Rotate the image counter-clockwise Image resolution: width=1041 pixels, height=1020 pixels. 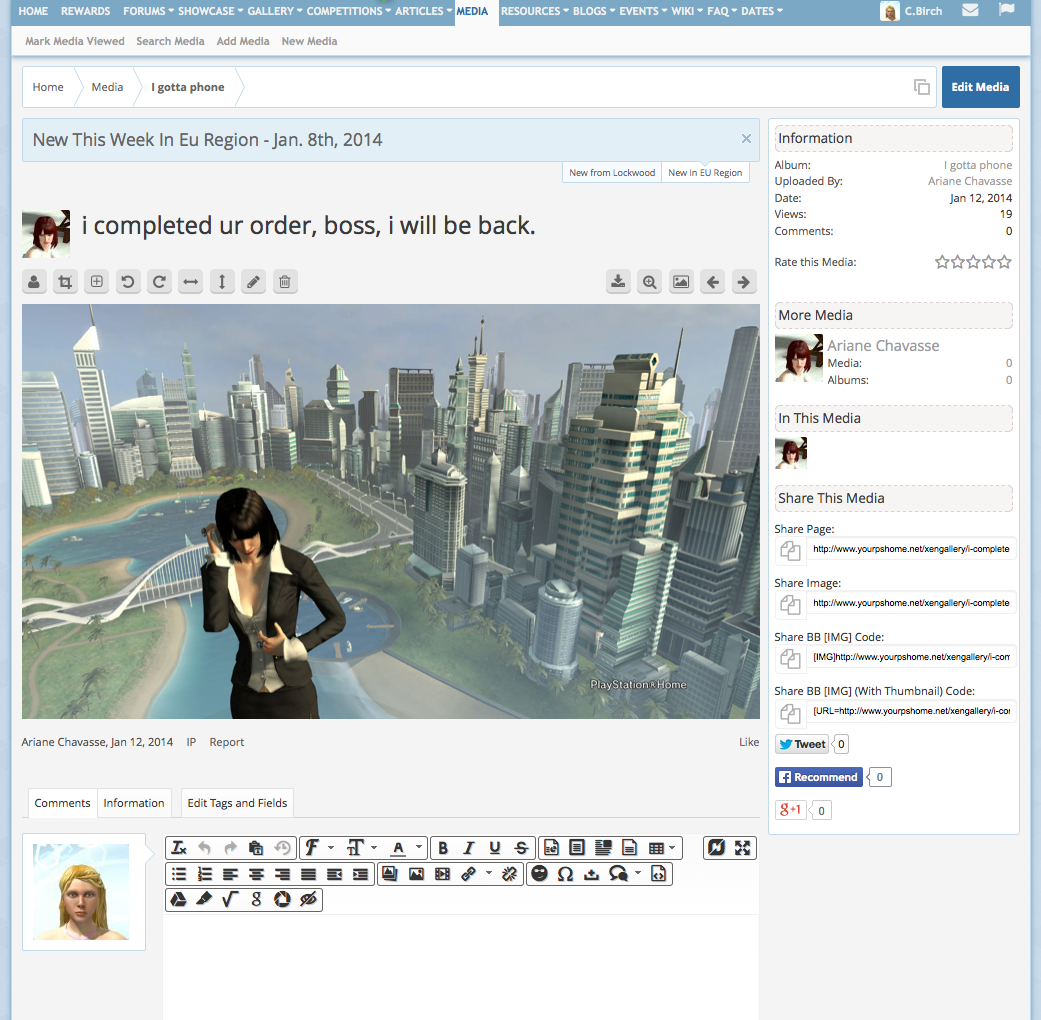(128, 282)
